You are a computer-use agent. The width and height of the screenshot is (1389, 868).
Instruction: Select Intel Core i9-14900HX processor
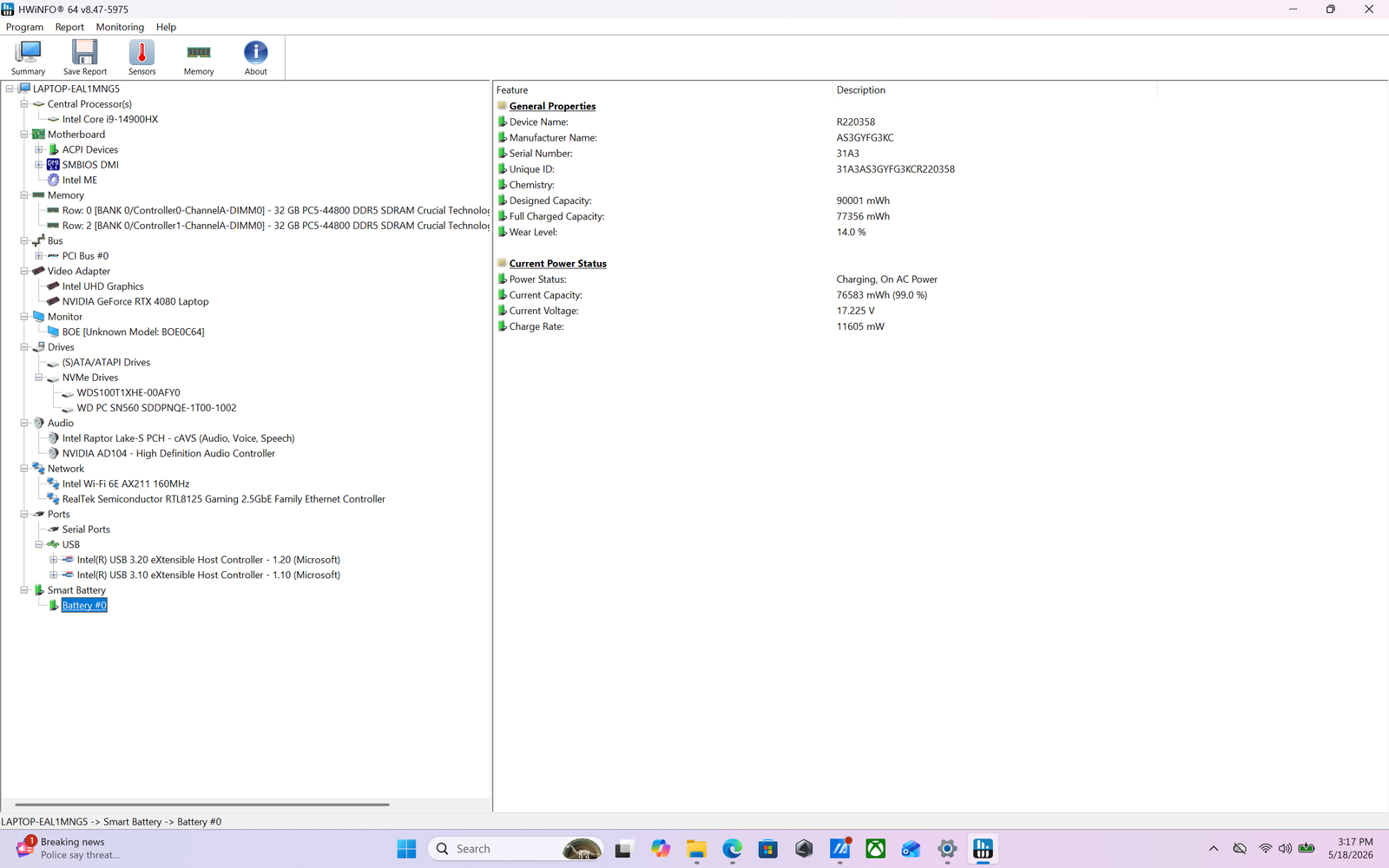pos(110,119)
